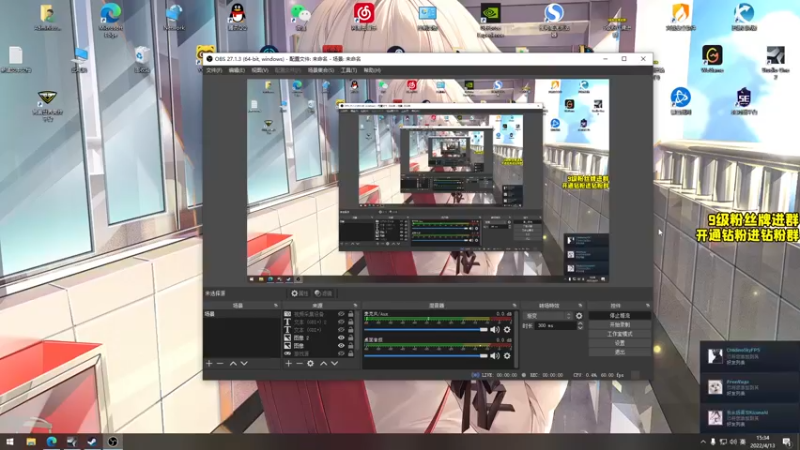Remove selected source with minus icon
This screenshot has width=800, height=450.
(299, 363)
